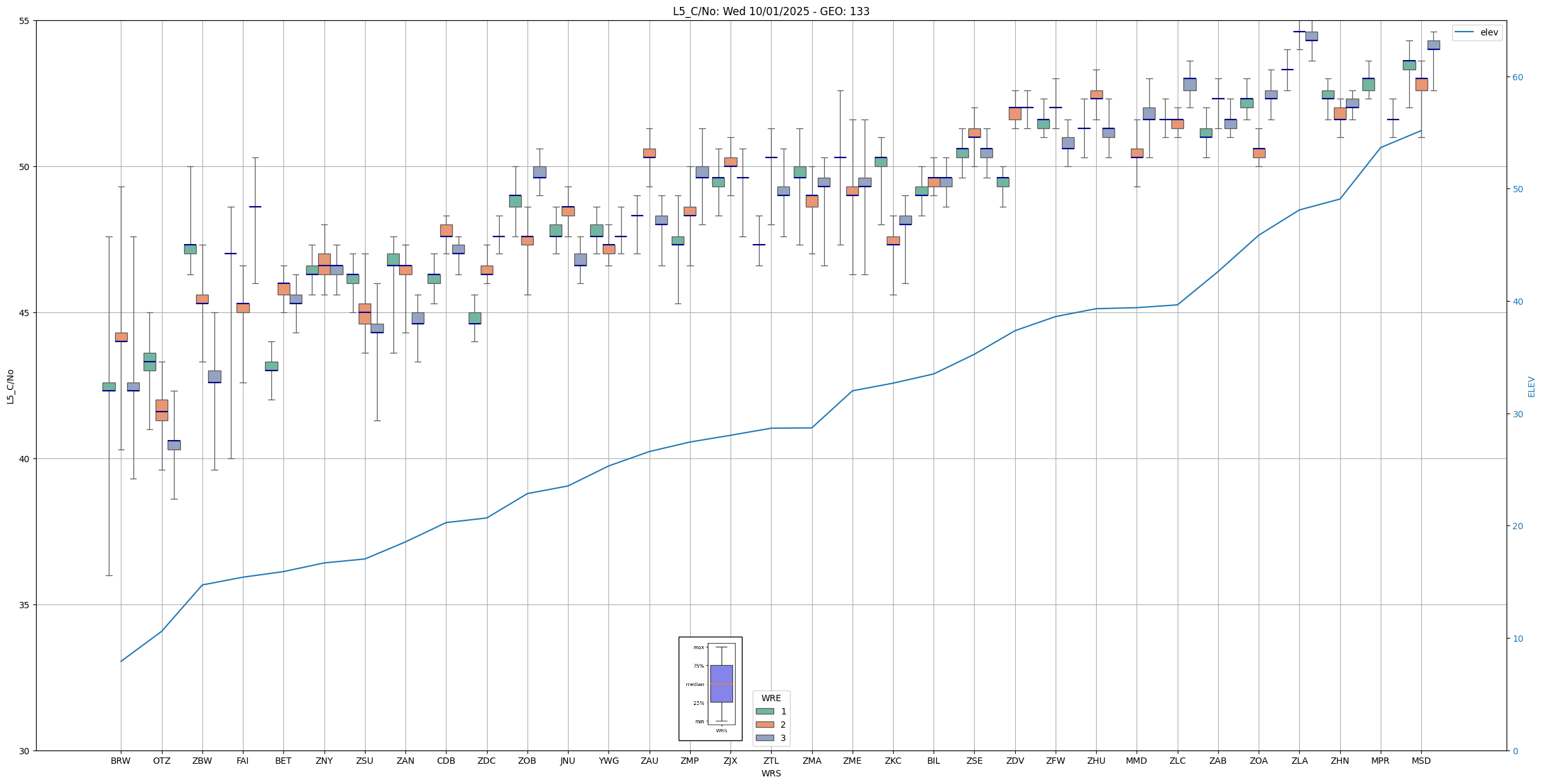Click the chart title with GEO: 133
Image resolution: width=1542 pixels, height=784 pixels.
point(770,11)
